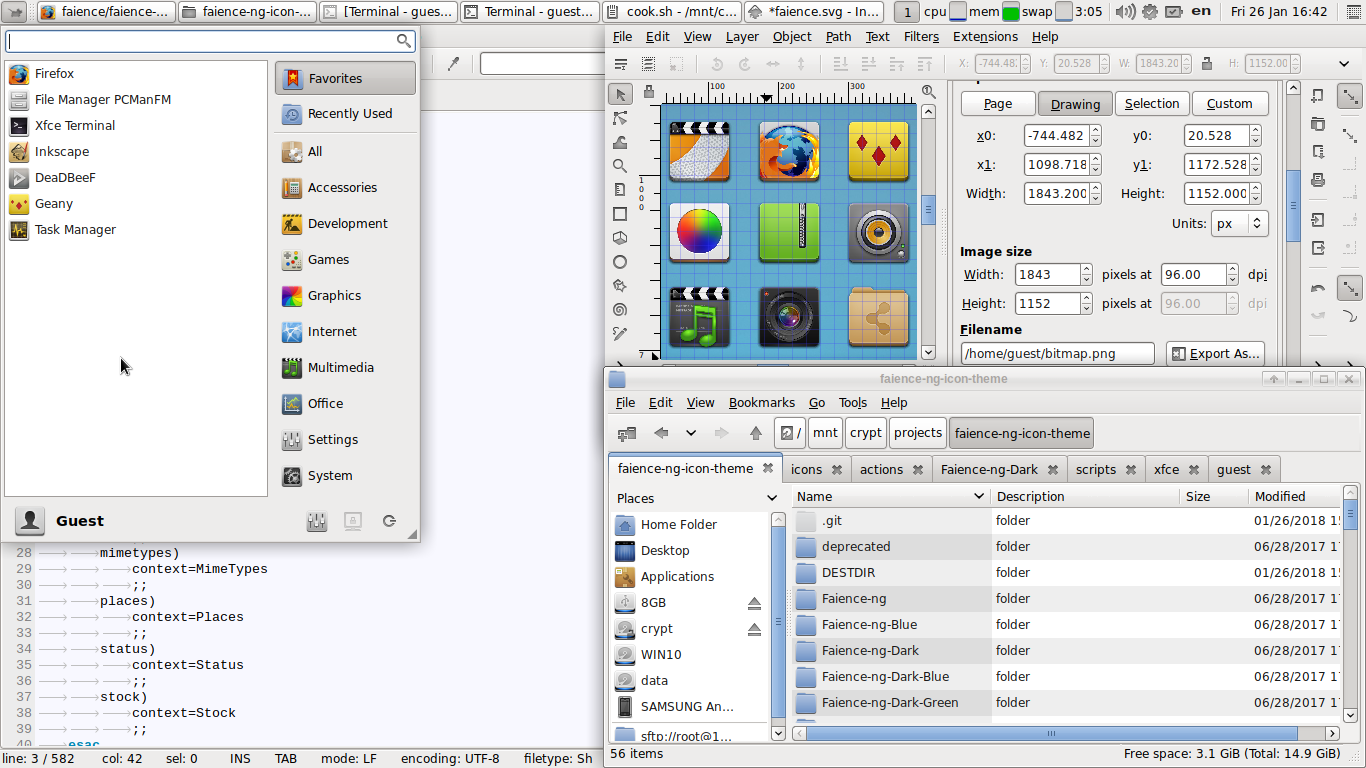This screenshot has height=768, width=1366.
Task: Click the Rotate 90° counter-clockwise icon
Action: tap(717, 63)
